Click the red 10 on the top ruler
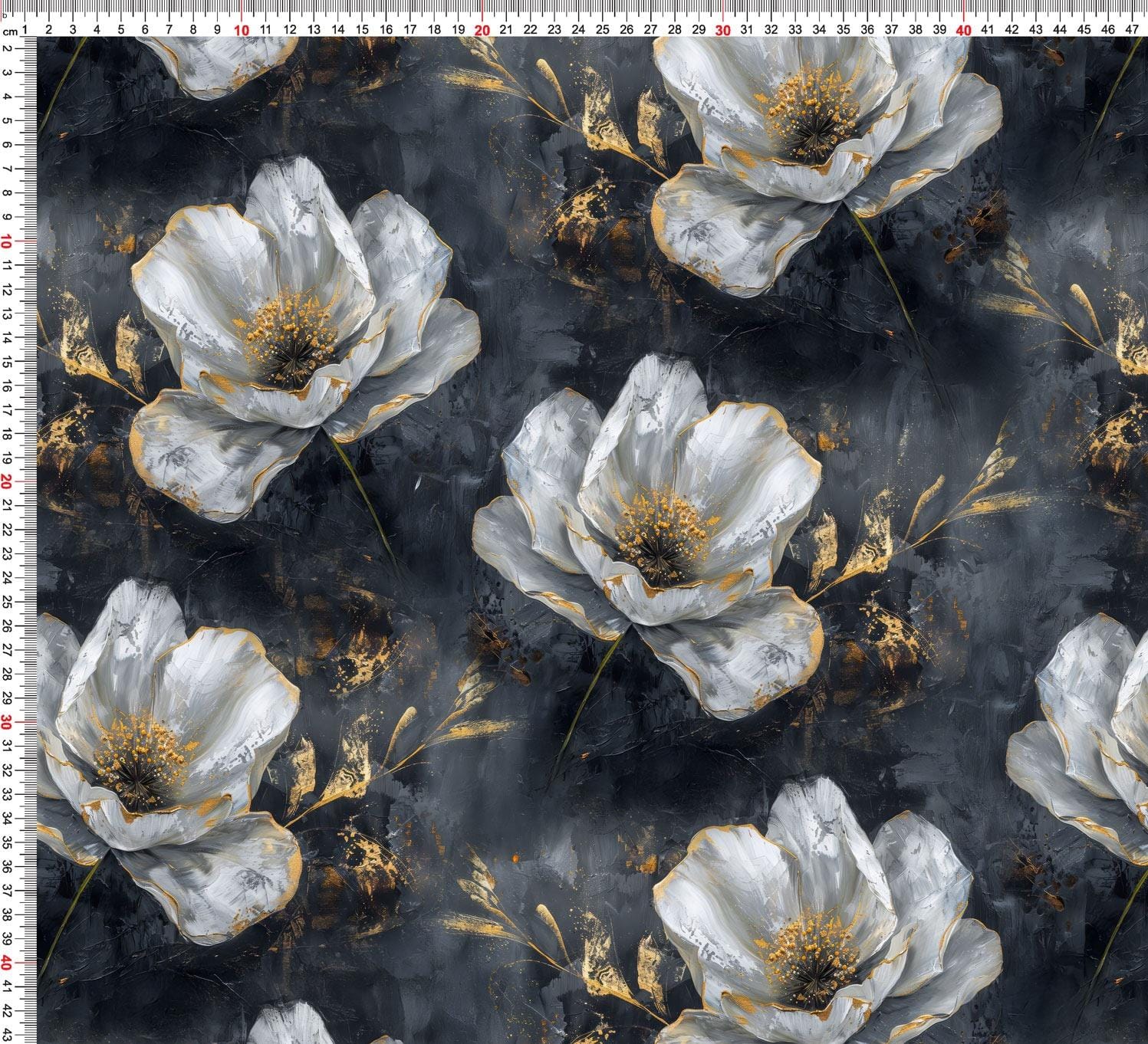 [x=242, y=30]
